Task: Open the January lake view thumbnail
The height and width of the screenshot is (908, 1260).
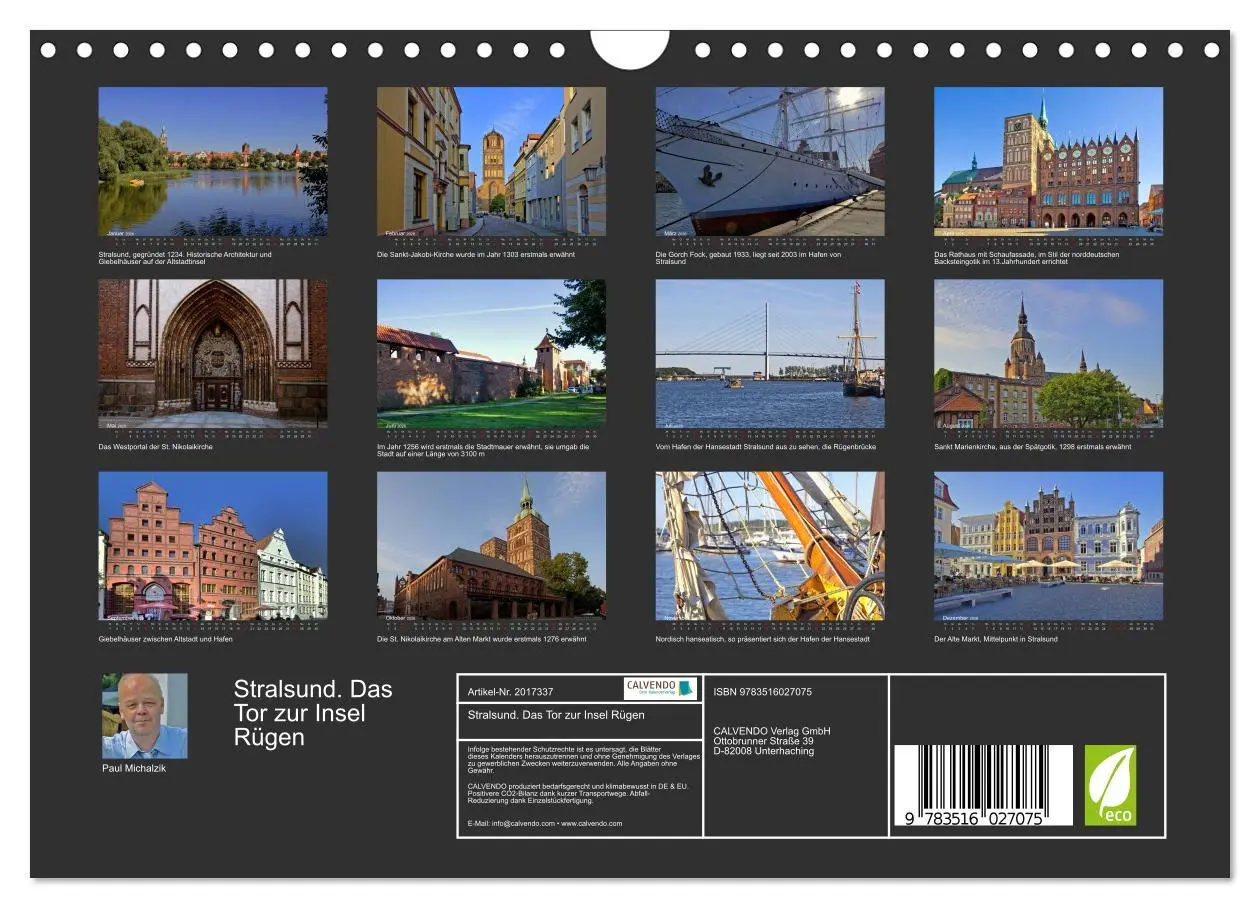Action: 213,162
